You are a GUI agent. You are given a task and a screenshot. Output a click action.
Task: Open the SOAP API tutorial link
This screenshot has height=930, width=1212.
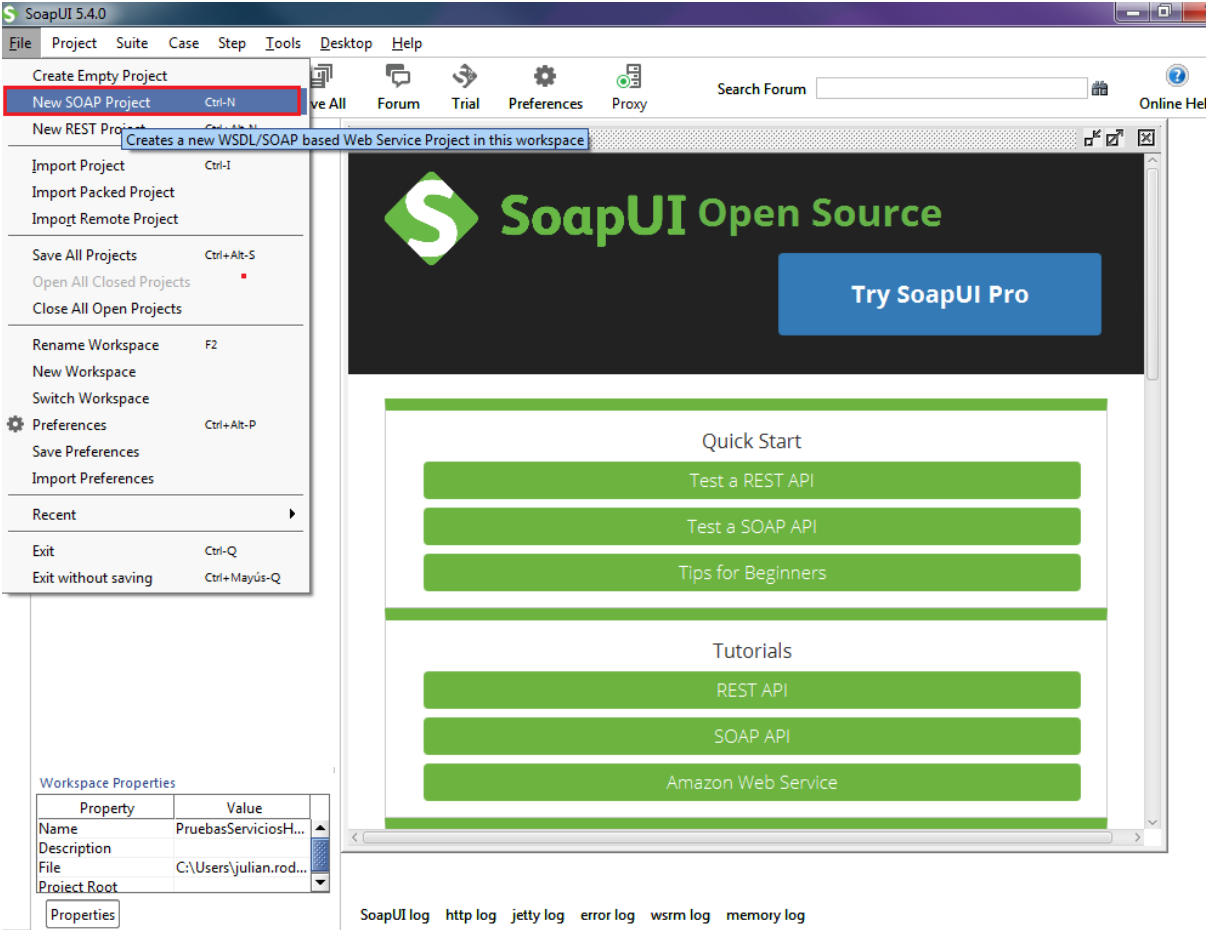(x=751, y=736)
